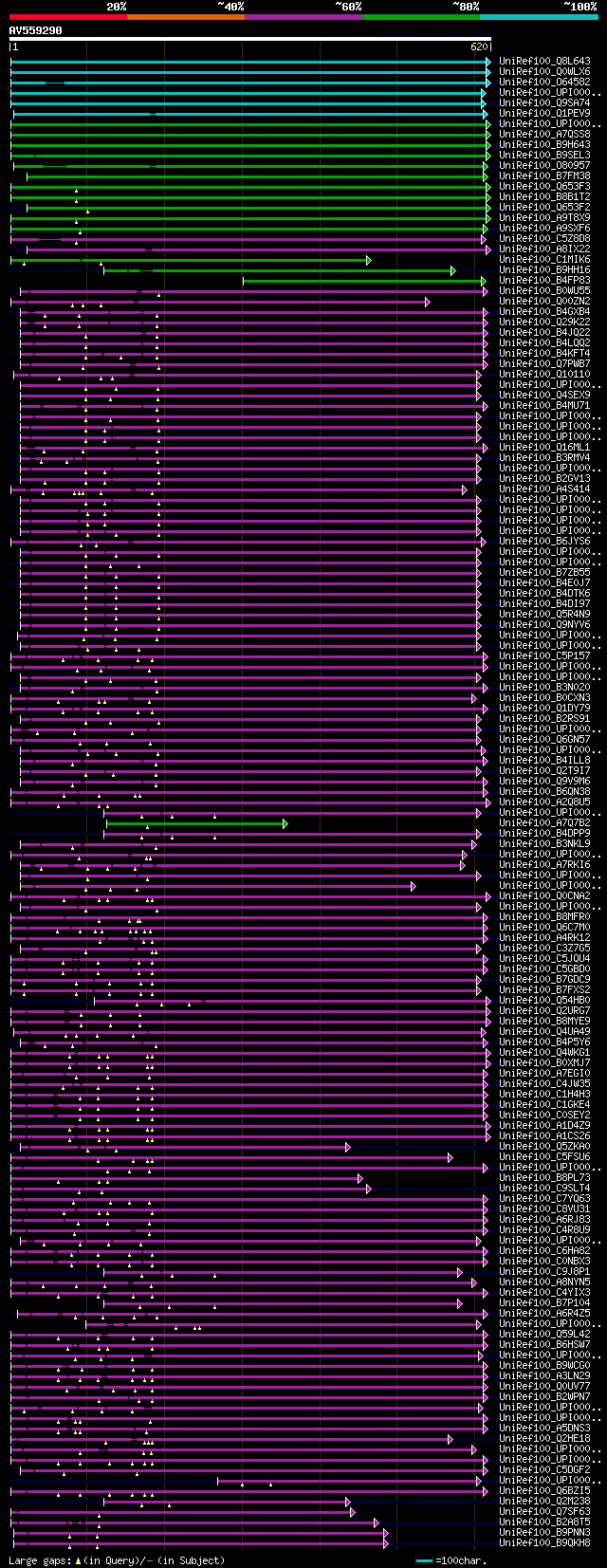Open hit UniRef100_Q1PEV9
The height and width of the screenshot is (1568, 607).
click(x=544, y=113)
